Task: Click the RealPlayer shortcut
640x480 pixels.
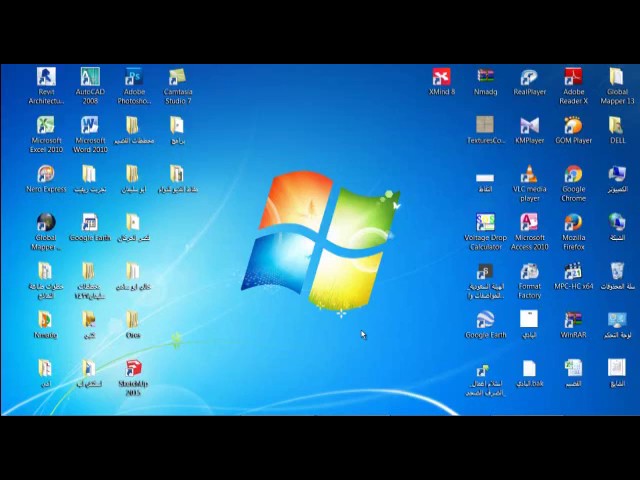Action: point(529,81)
